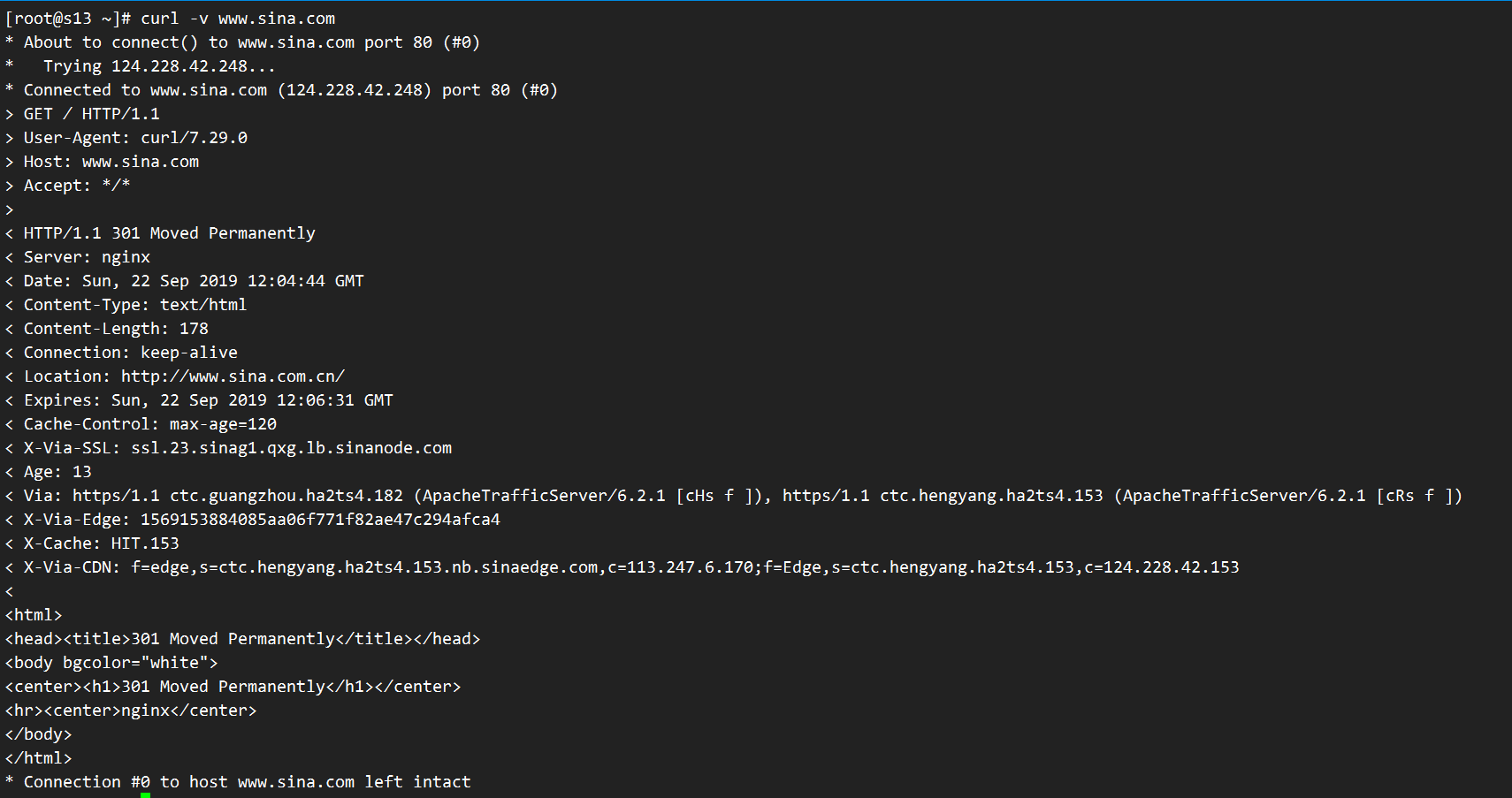The image size is (1512, 798).
Task: Click the Trying 124.228.42.248 line
Action: click(x=159, y=66)
